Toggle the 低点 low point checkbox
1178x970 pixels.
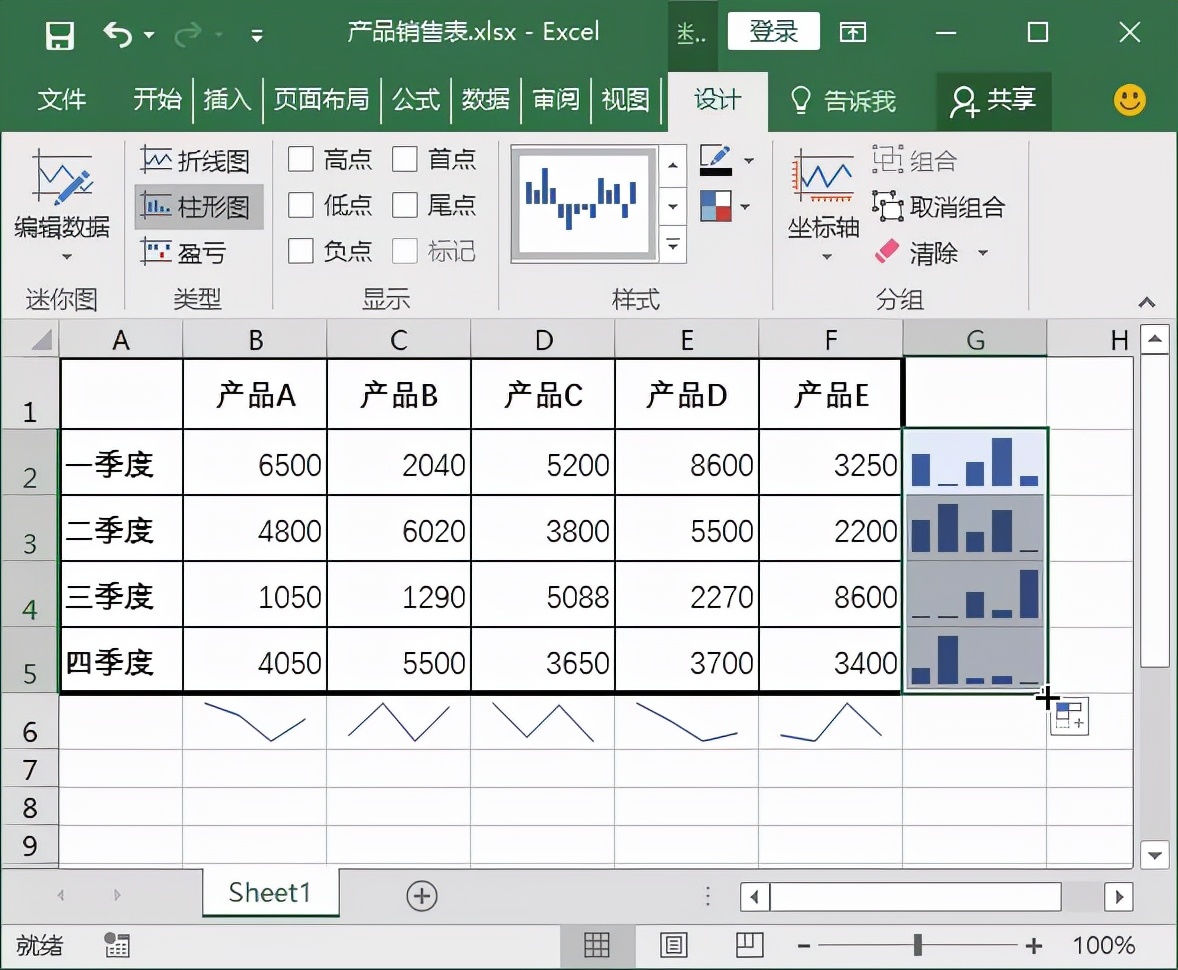[x=301, y=205]
